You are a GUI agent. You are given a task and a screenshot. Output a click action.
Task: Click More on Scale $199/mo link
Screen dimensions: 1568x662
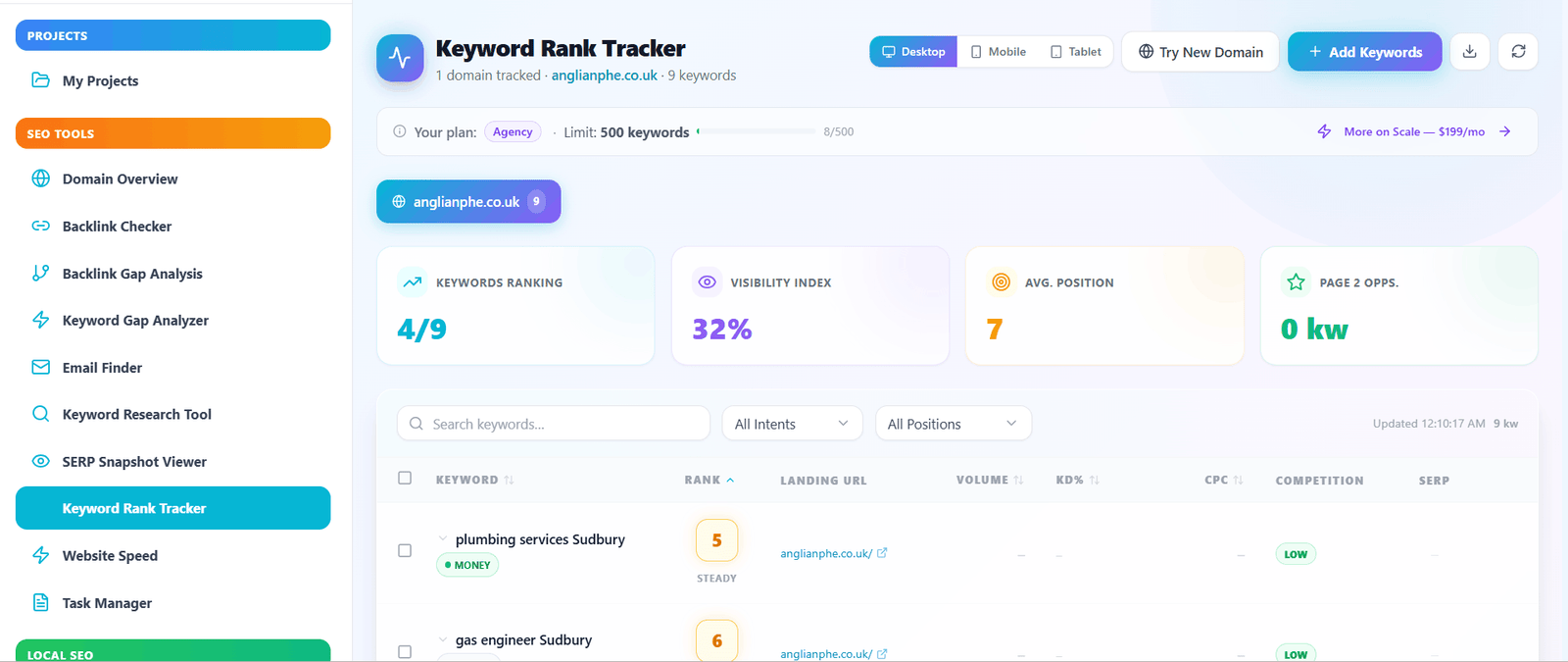pos(1414,131)
